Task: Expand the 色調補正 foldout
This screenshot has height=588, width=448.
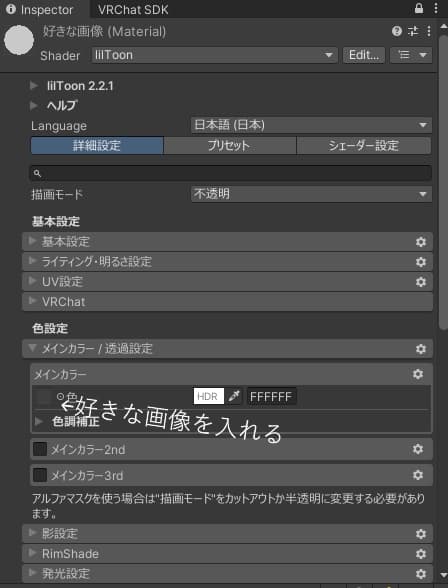Action: pos(39,421)
